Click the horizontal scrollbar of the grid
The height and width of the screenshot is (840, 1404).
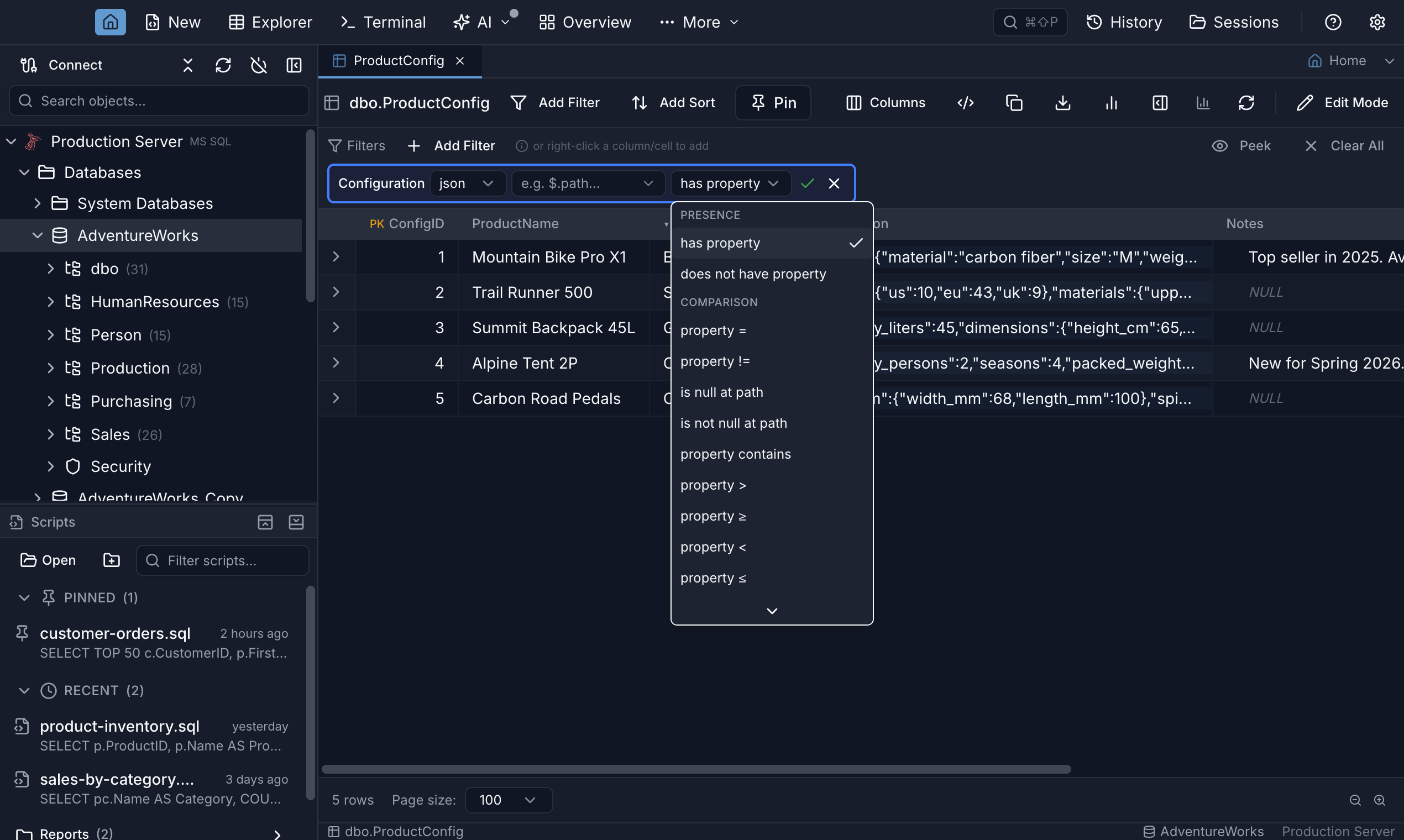click(696, 769)
